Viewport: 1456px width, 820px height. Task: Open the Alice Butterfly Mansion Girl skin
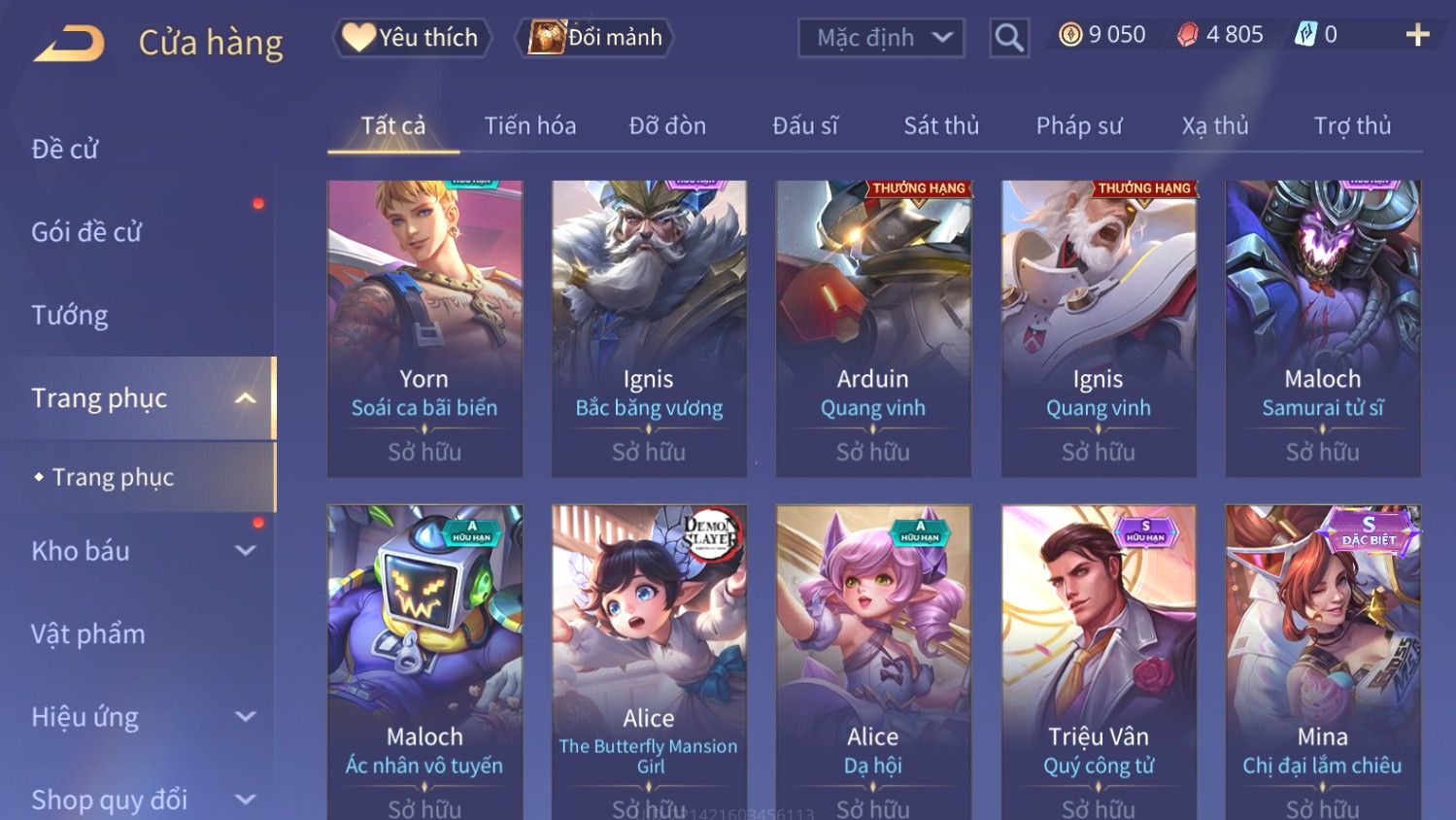coord(649,662)
